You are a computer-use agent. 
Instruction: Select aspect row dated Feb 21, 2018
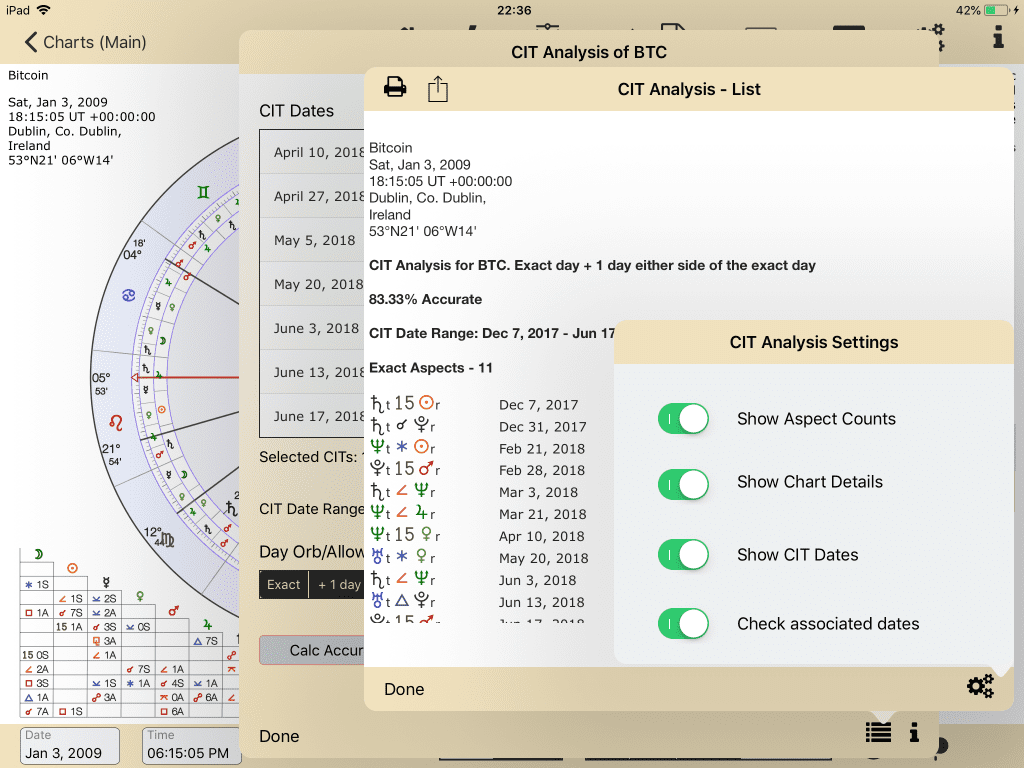(478, 448)
